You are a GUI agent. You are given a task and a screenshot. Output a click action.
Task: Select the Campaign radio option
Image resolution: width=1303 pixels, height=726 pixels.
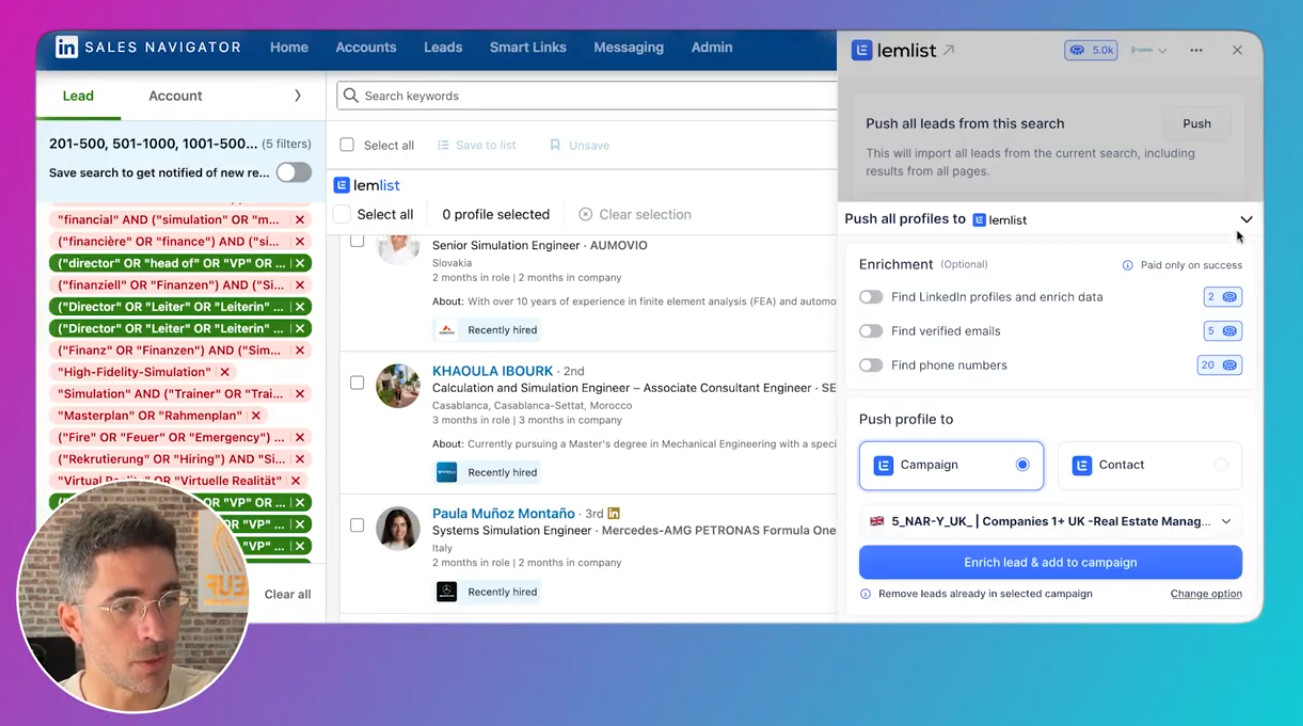1022,465
